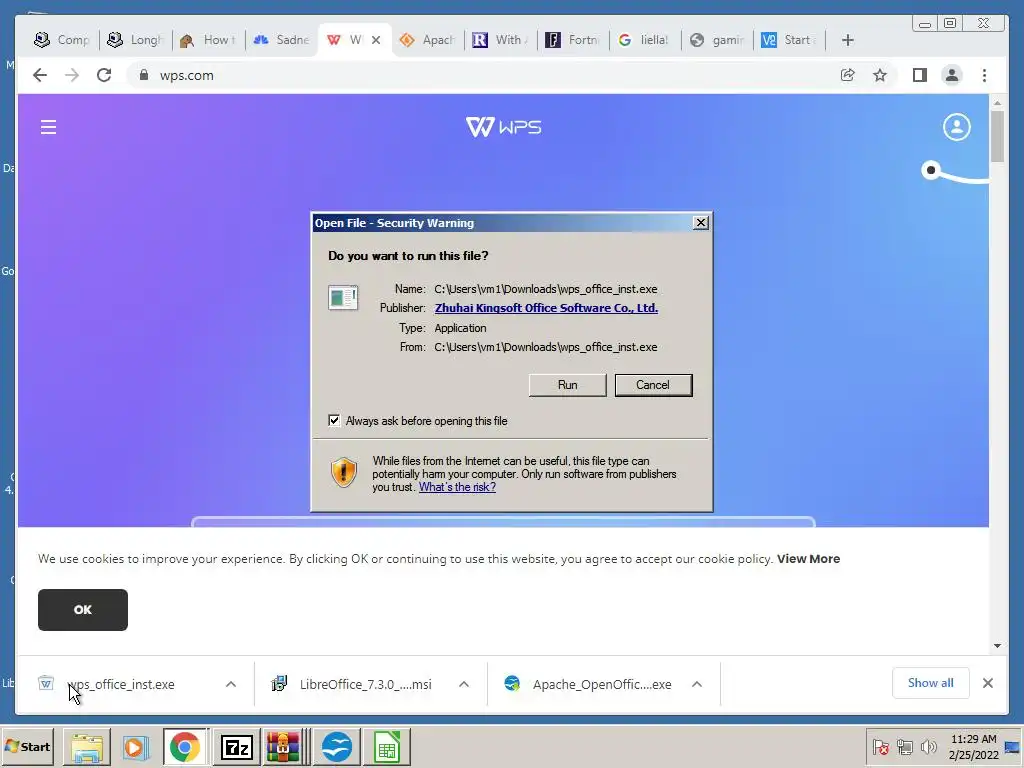The width and height of the screenshot is (1024, 768).
Task: Click the vertical scrollbar thumb
Action: (x=997, y=136)
